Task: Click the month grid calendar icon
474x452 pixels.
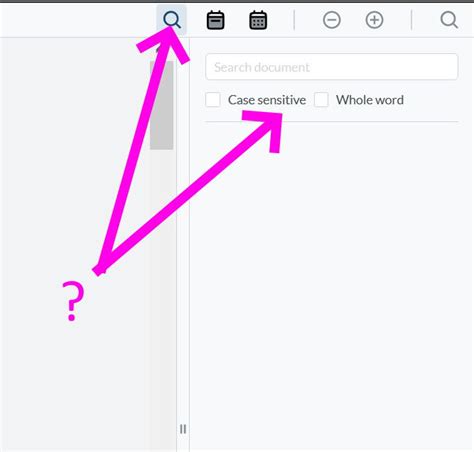Action: [258, 20]
